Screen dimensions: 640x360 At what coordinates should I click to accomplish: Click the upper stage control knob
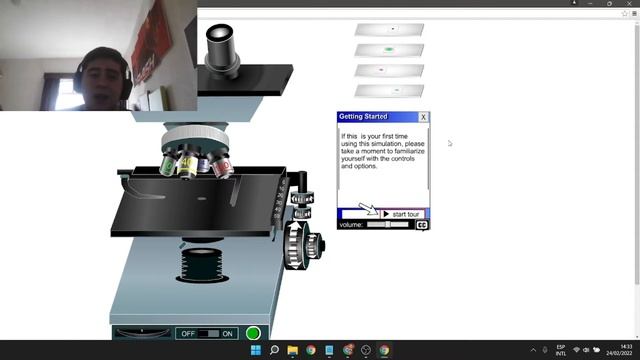coord(302,198)
